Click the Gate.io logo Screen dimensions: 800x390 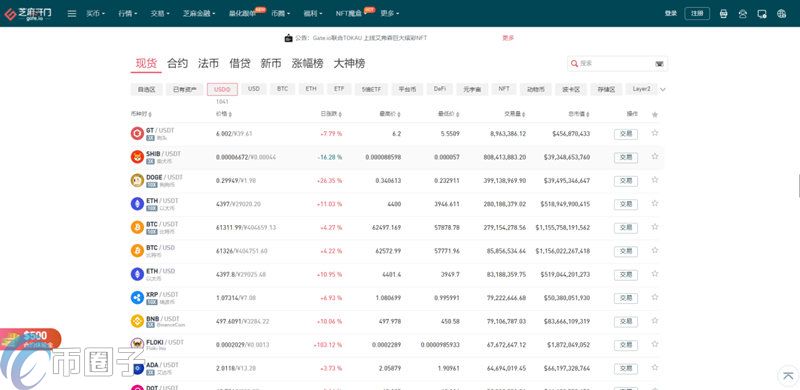[x=28, y=14]
